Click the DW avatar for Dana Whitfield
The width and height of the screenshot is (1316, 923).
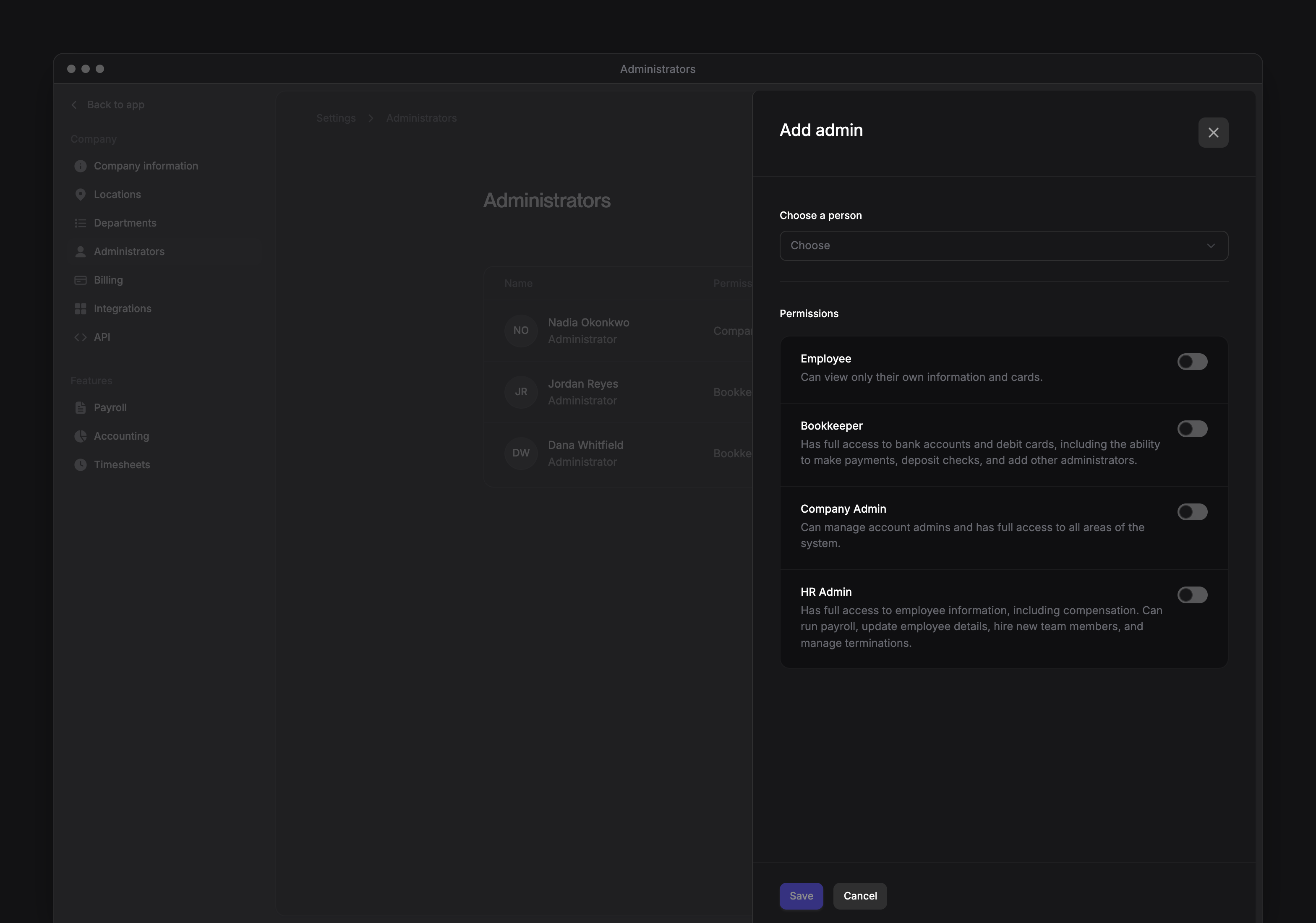point(520,453)
